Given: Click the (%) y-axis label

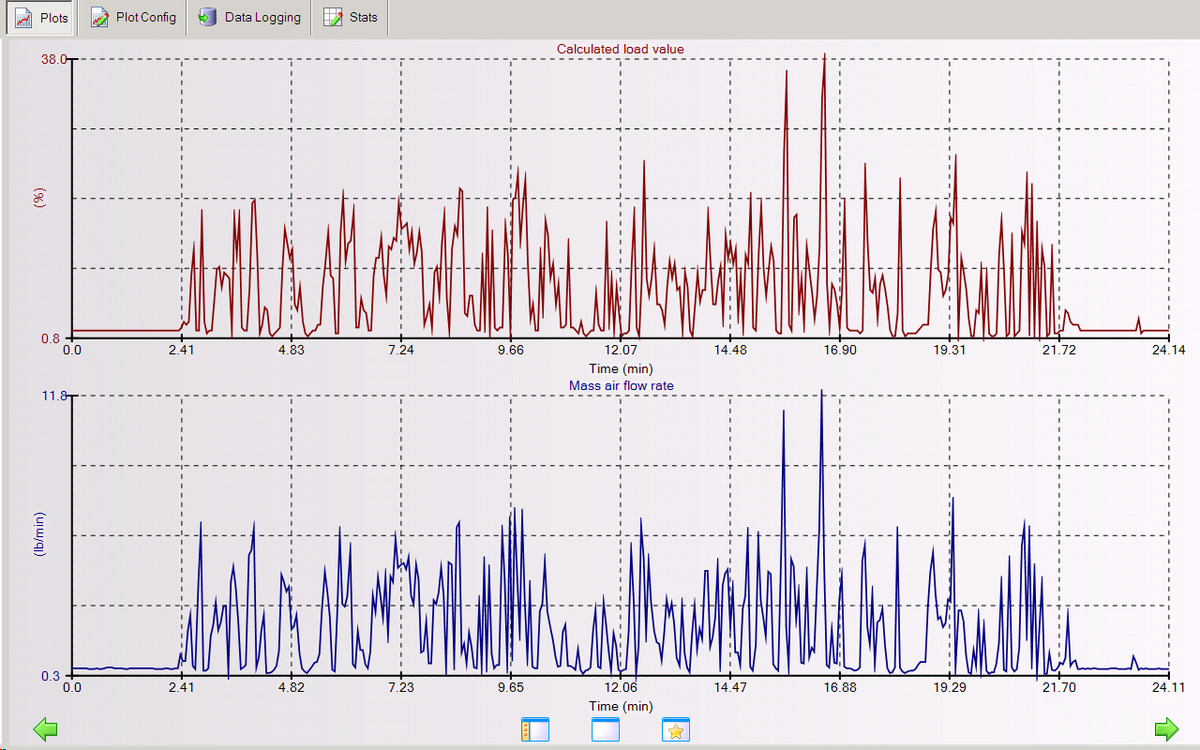Looking at the screenshot, I should pos(41,198).
